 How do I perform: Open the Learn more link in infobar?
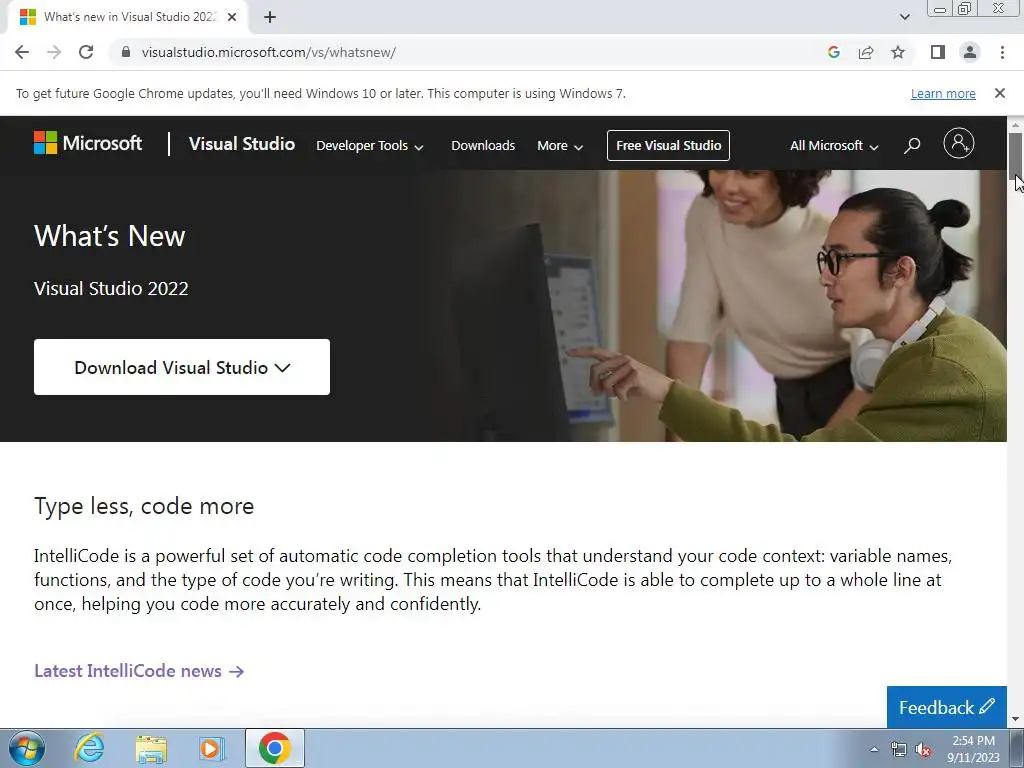point(943,93)
